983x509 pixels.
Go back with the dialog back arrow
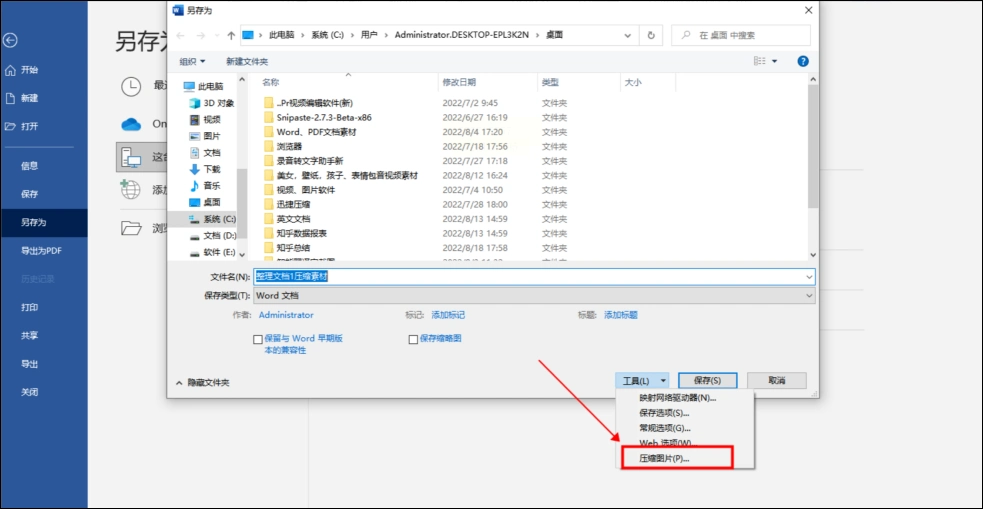click(x=181, y=36)
